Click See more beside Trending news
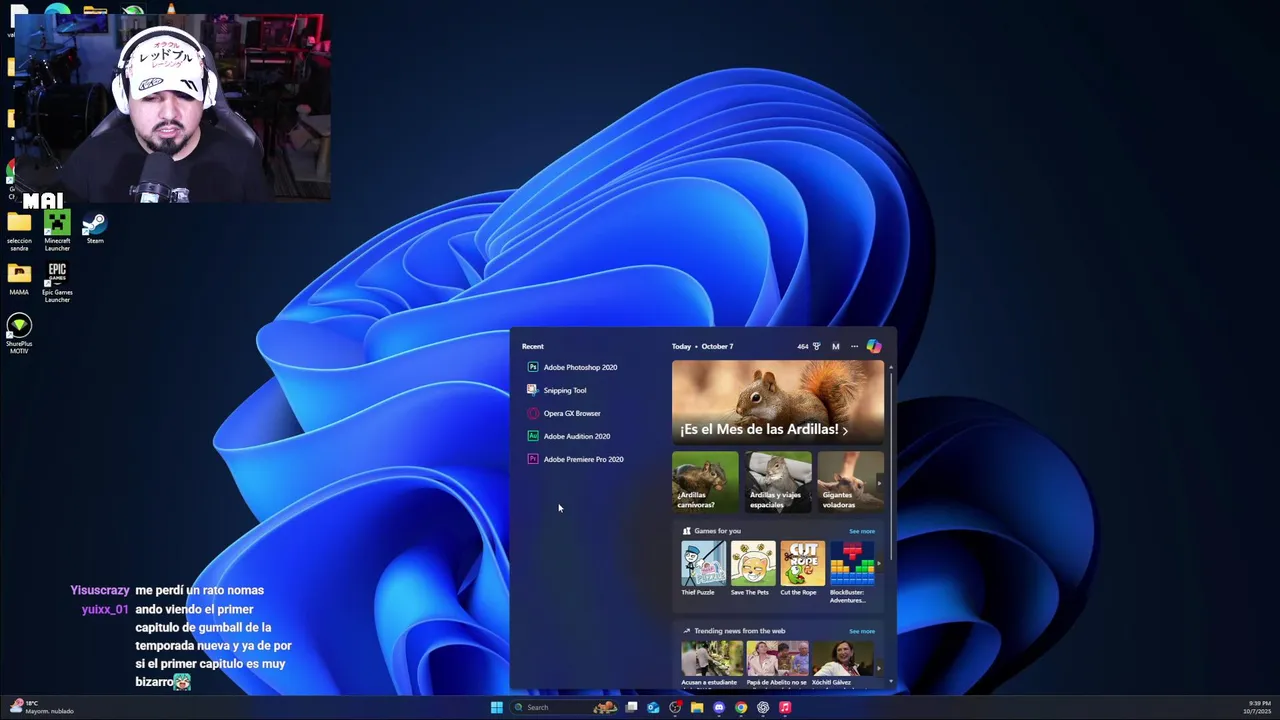The image size is (1280, 720). pyautogui.click(x=862, y=631)
